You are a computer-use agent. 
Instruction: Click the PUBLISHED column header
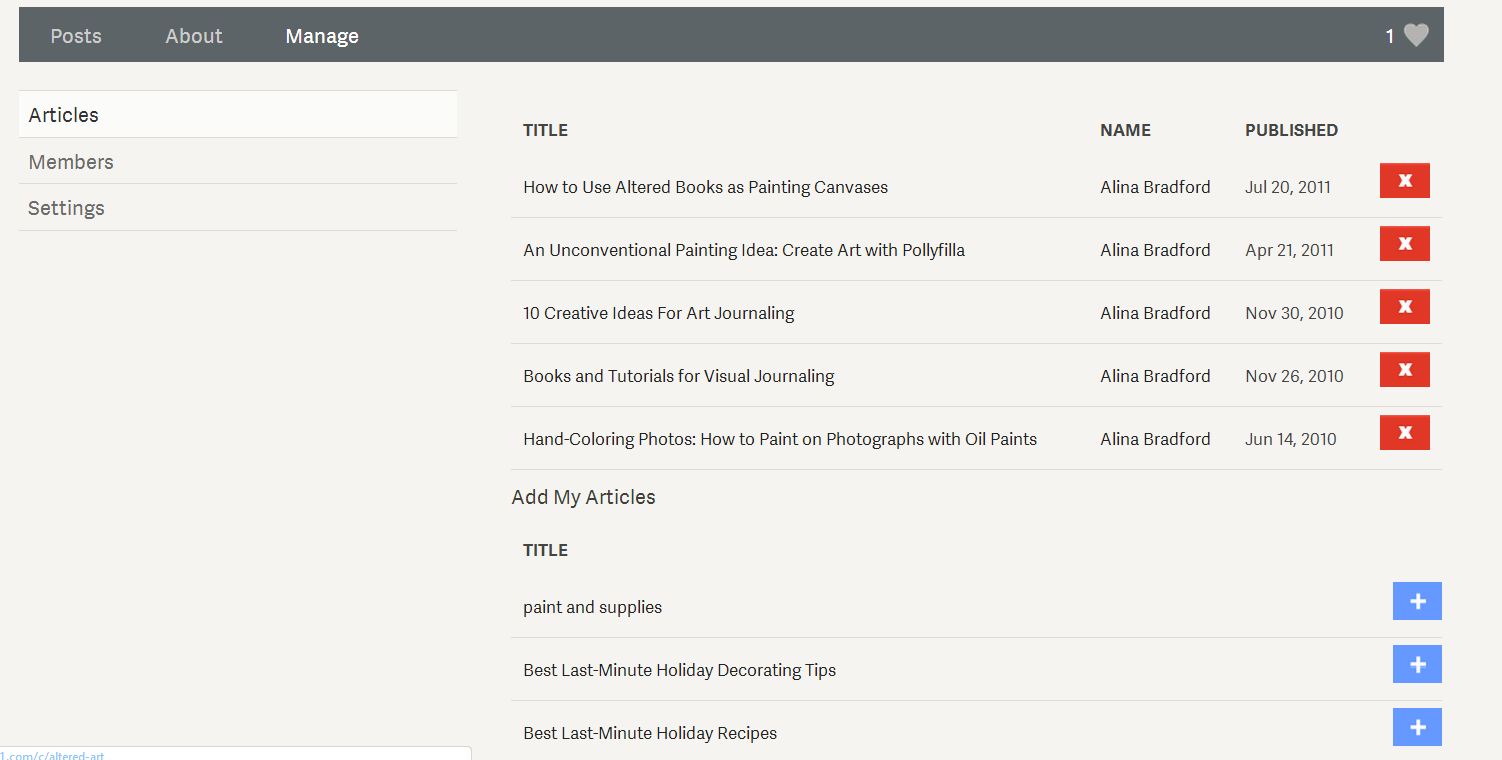tap(1291, 130)
